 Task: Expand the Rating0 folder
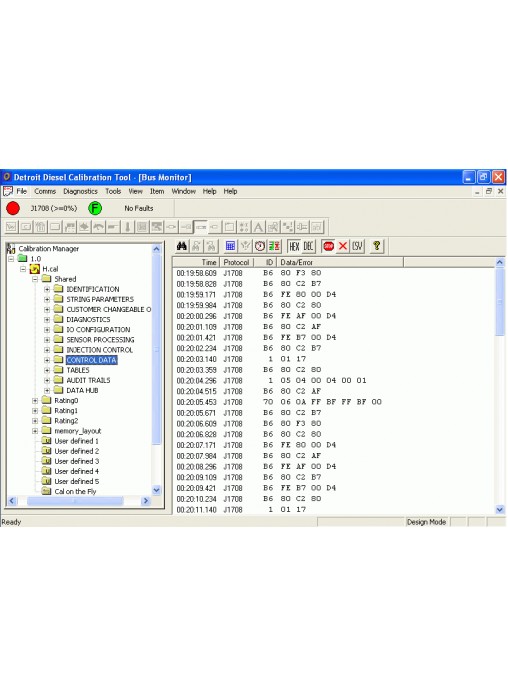pyautogui.click(x=35, y=400)
